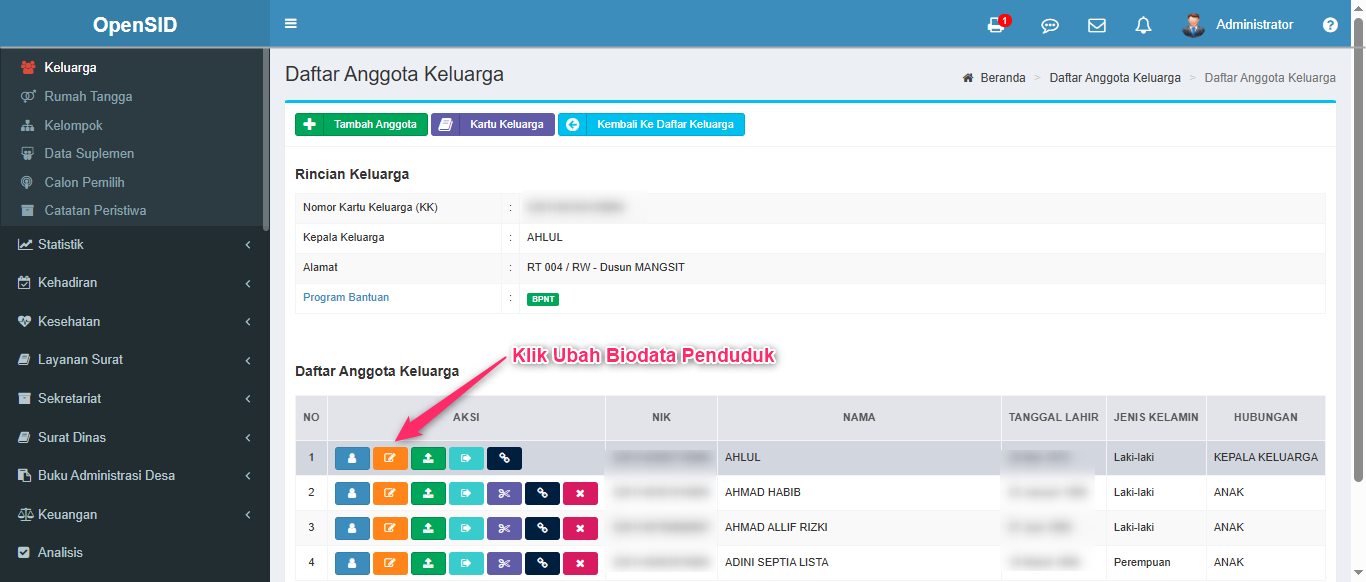Click the name AHMAD ALLIF RIZKI
This screenshot has height=582, width=1366.
[776, 528]
